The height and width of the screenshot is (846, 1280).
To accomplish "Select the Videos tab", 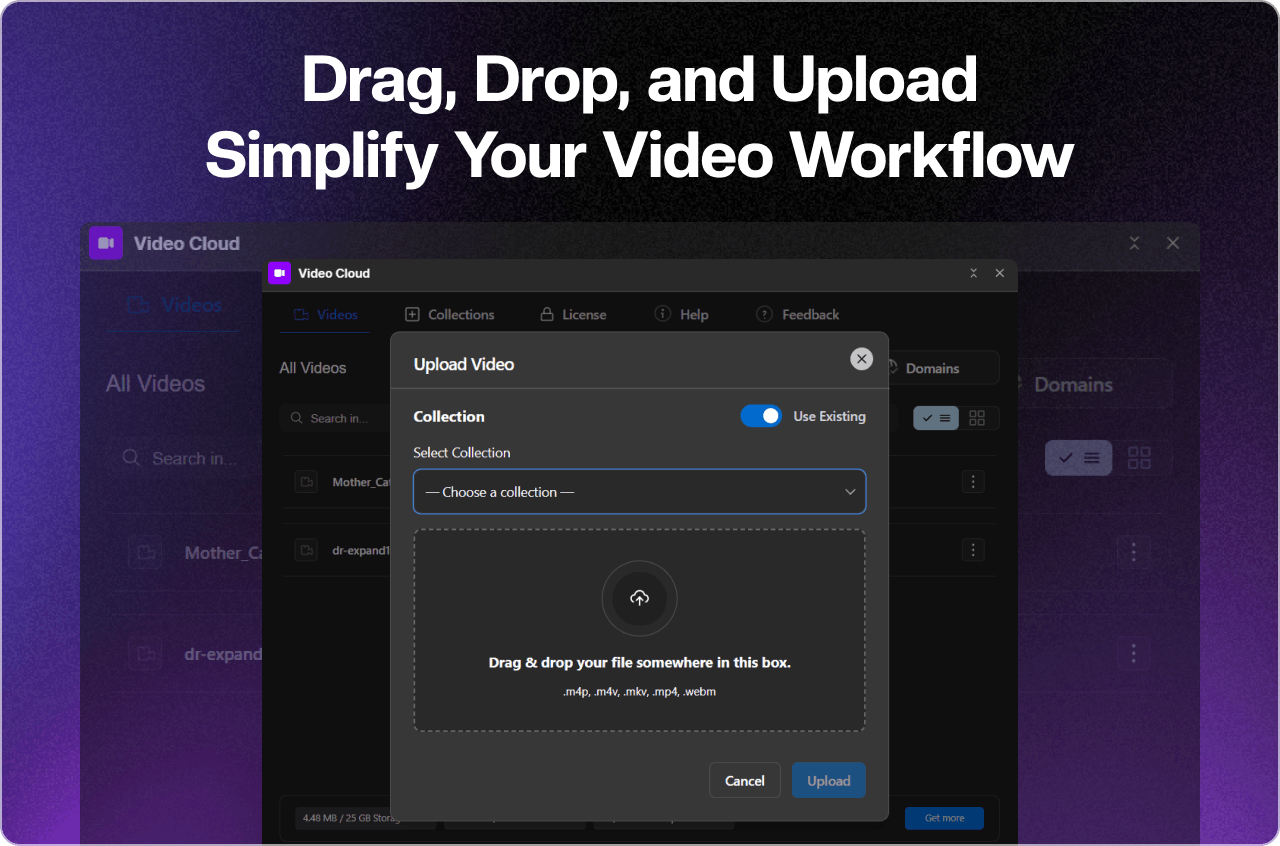I will click(x=324, y=313).
